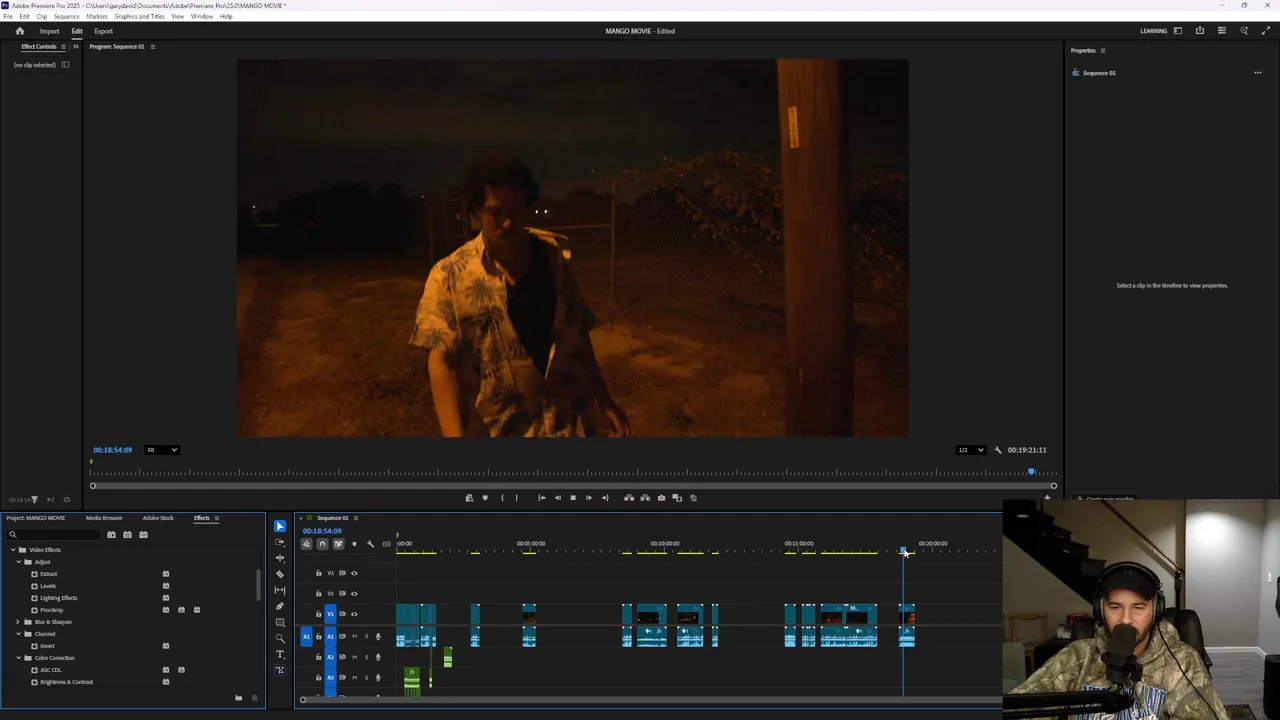Image resolution: width=1280 pixels, height=720 pixels.
Task: Click Add Marker in the timeline header
Action: pos(354,544)
